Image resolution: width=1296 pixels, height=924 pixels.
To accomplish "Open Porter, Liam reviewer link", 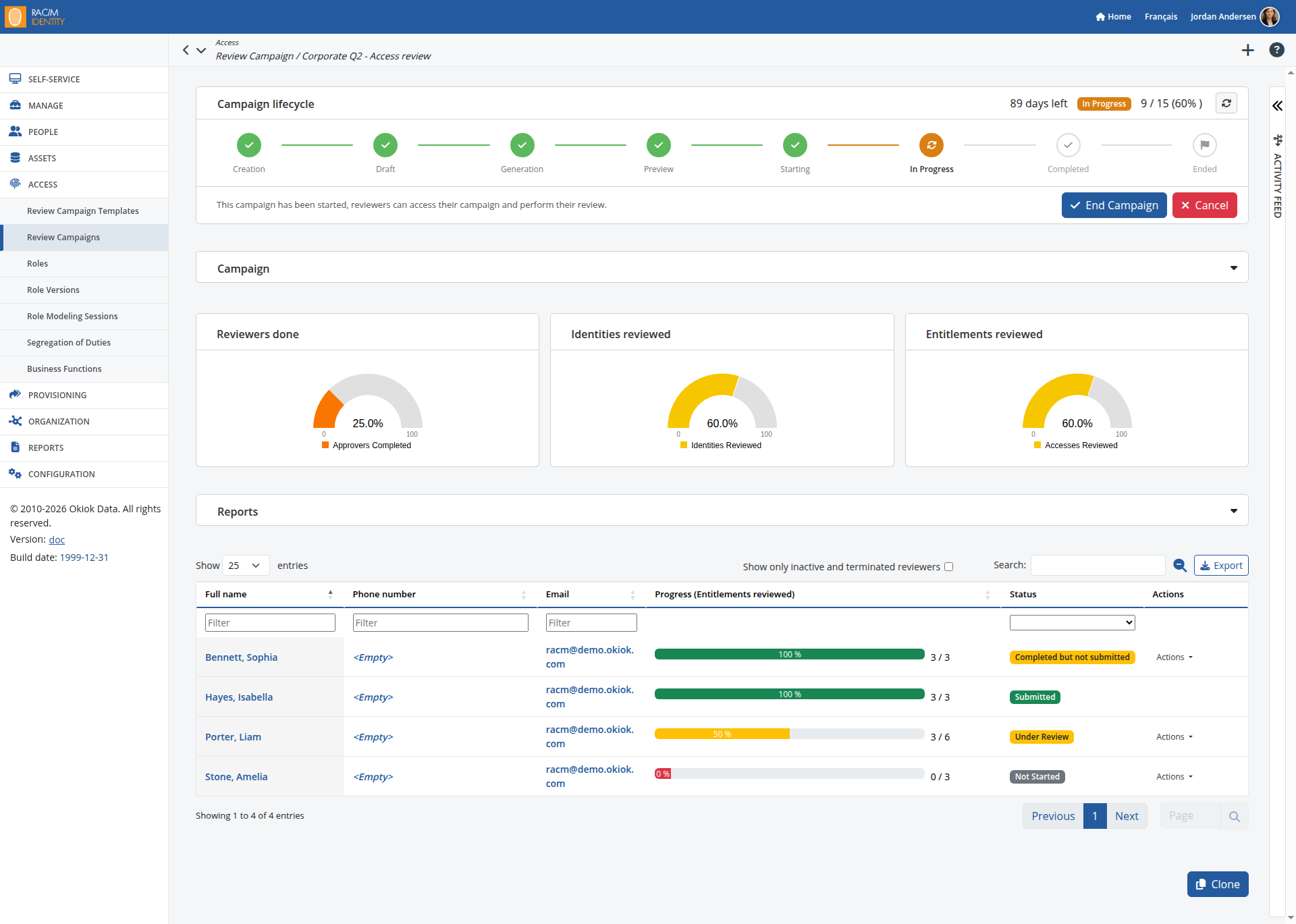I will [x=233, y=737].
